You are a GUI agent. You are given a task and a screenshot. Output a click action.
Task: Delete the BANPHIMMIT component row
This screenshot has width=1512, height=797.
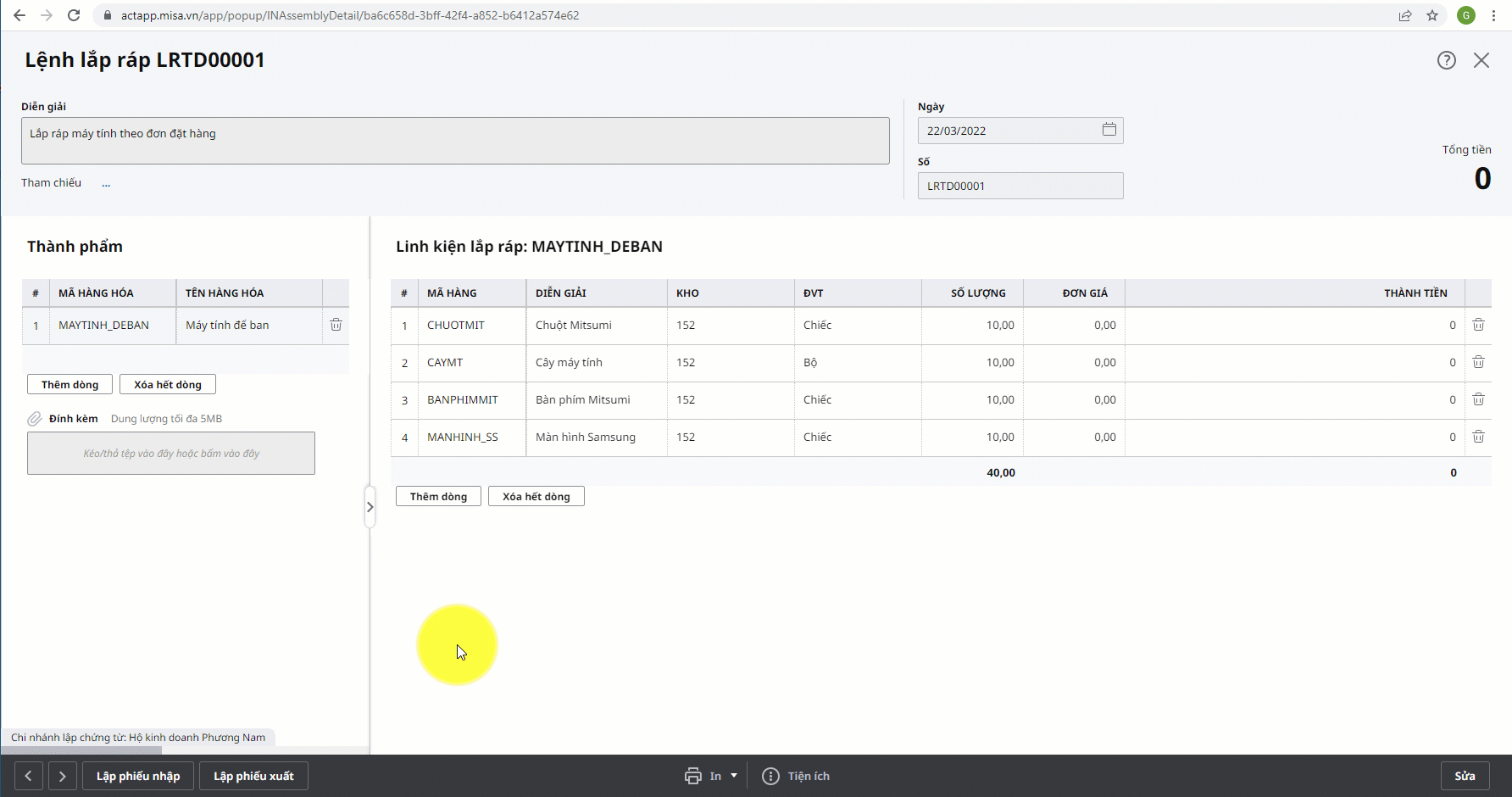1479,399
